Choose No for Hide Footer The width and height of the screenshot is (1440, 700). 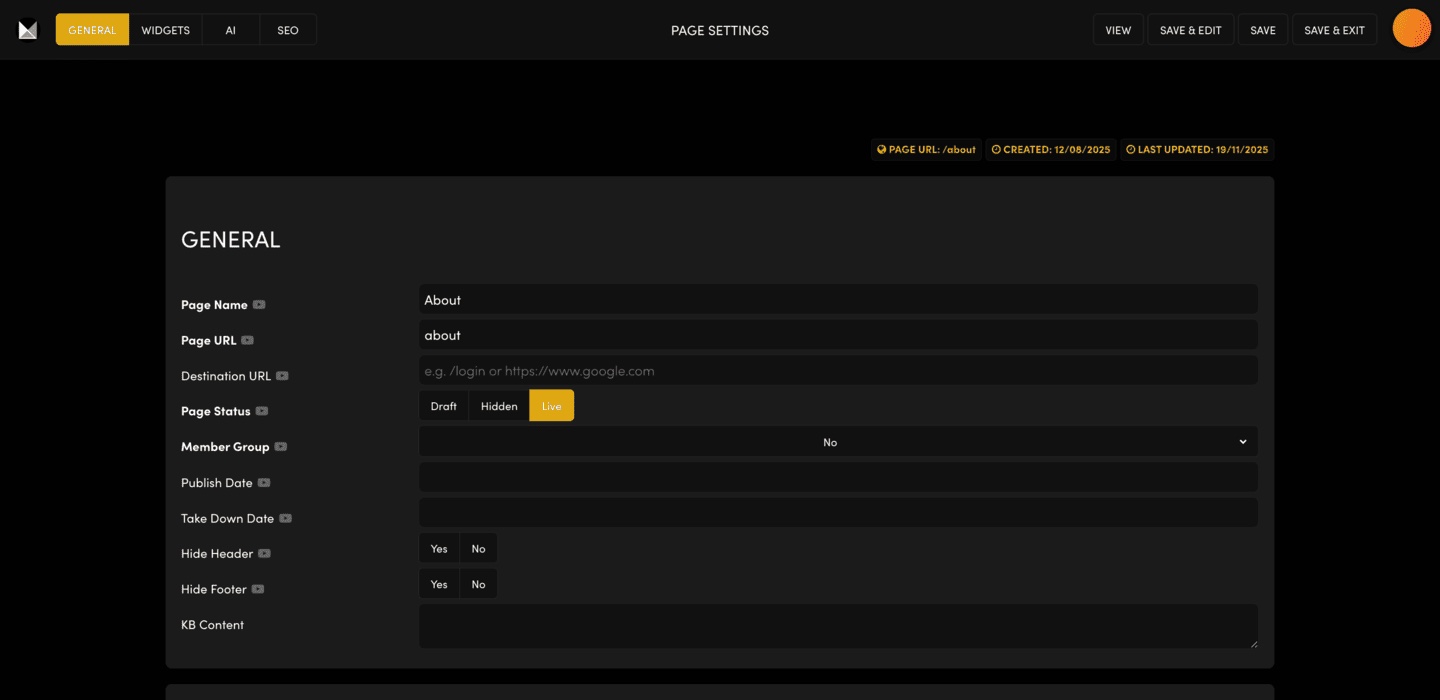[478, 584]
